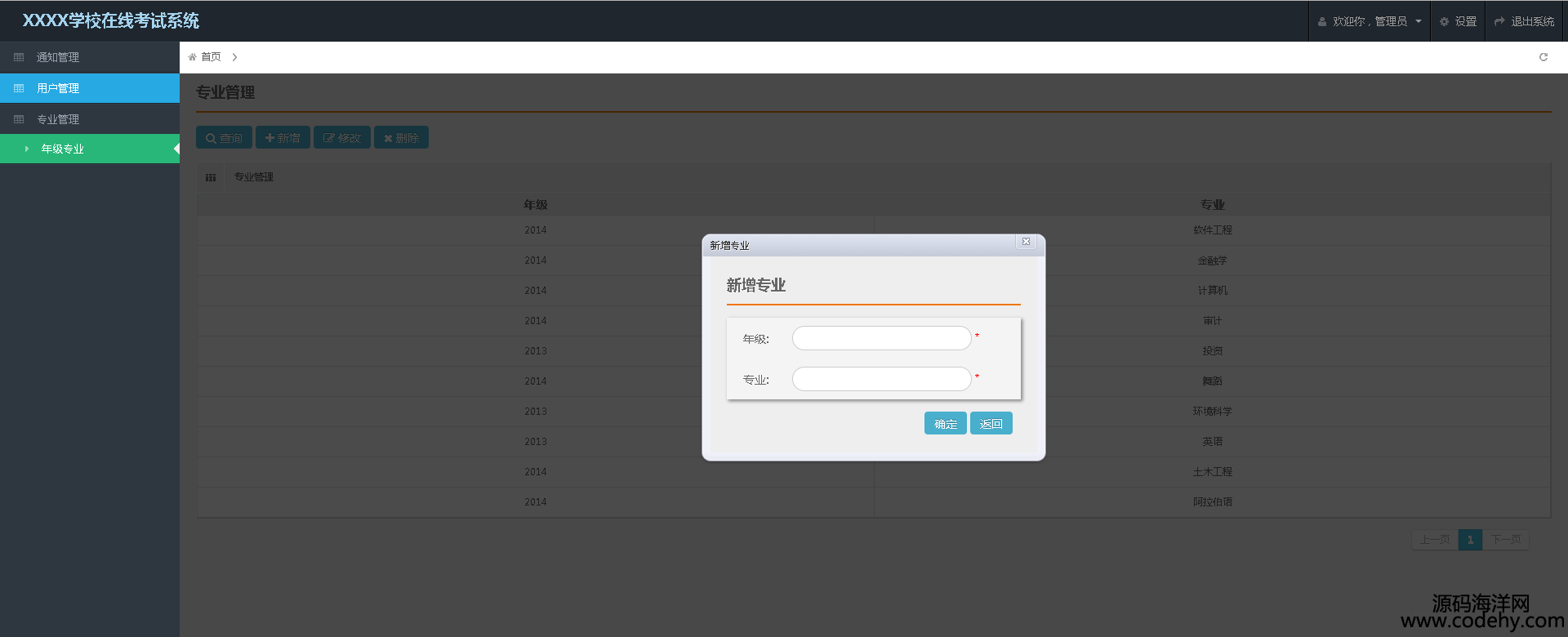Select the table row for 土木工程
The width and height of the screenshot is (1568, 637).
(x=874, y=472)
